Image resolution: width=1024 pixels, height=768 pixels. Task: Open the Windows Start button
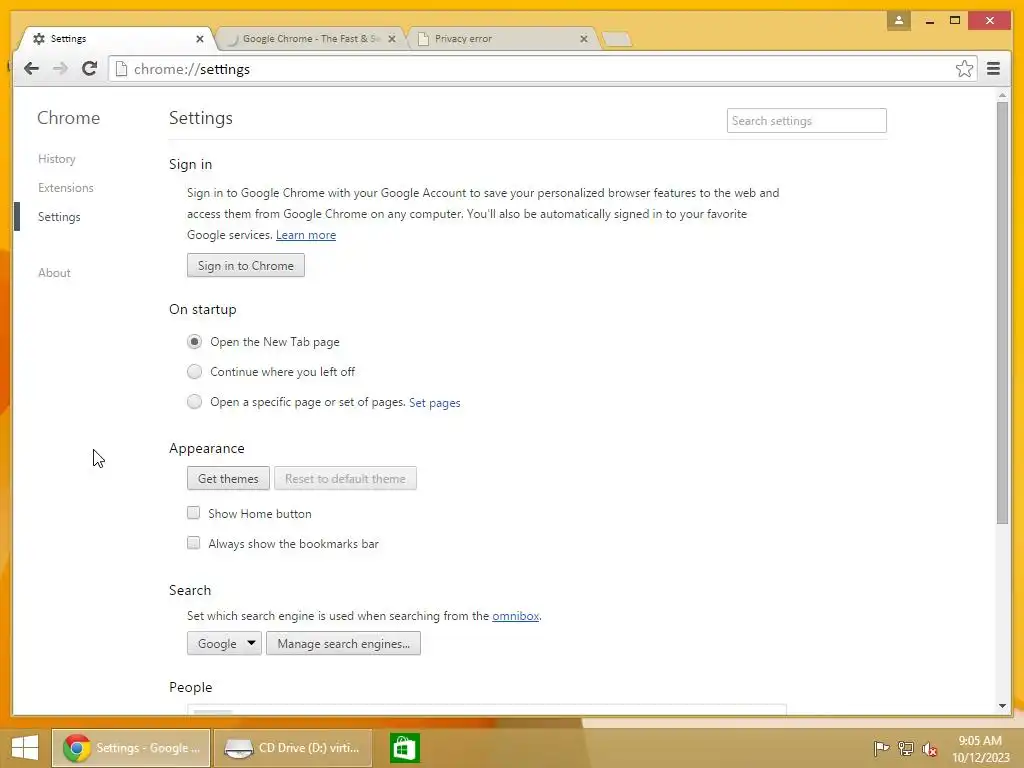[x=25, y=748]
